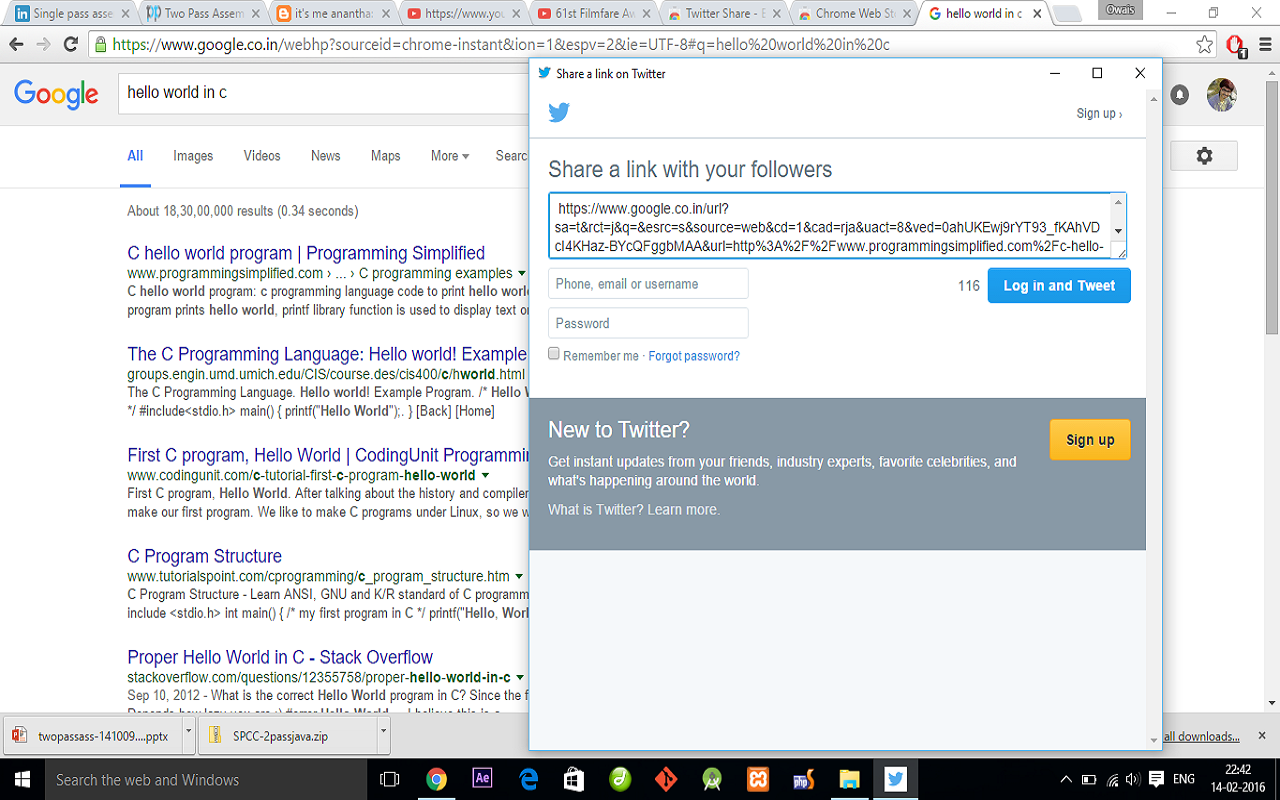This screenshot has height=800, width=1280.
Task: Click the Twitter bird logo in popup header
Action: (x=559, y=112)
